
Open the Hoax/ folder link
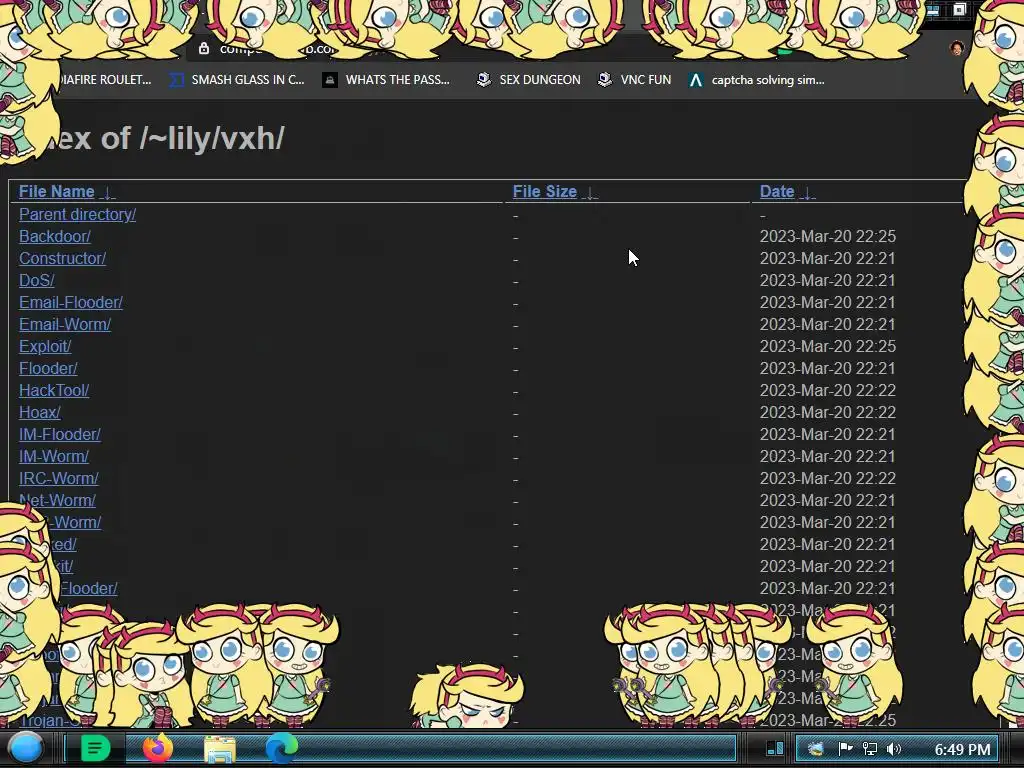click(40, 412)
